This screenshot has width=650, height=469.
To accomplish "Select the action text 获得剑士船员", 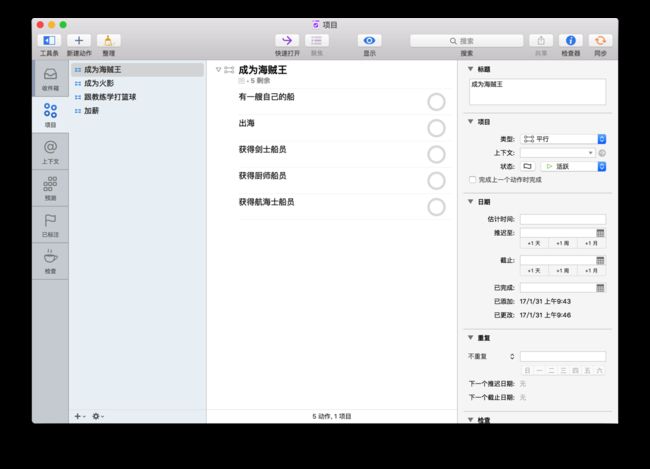I will [x=262, y=149].
